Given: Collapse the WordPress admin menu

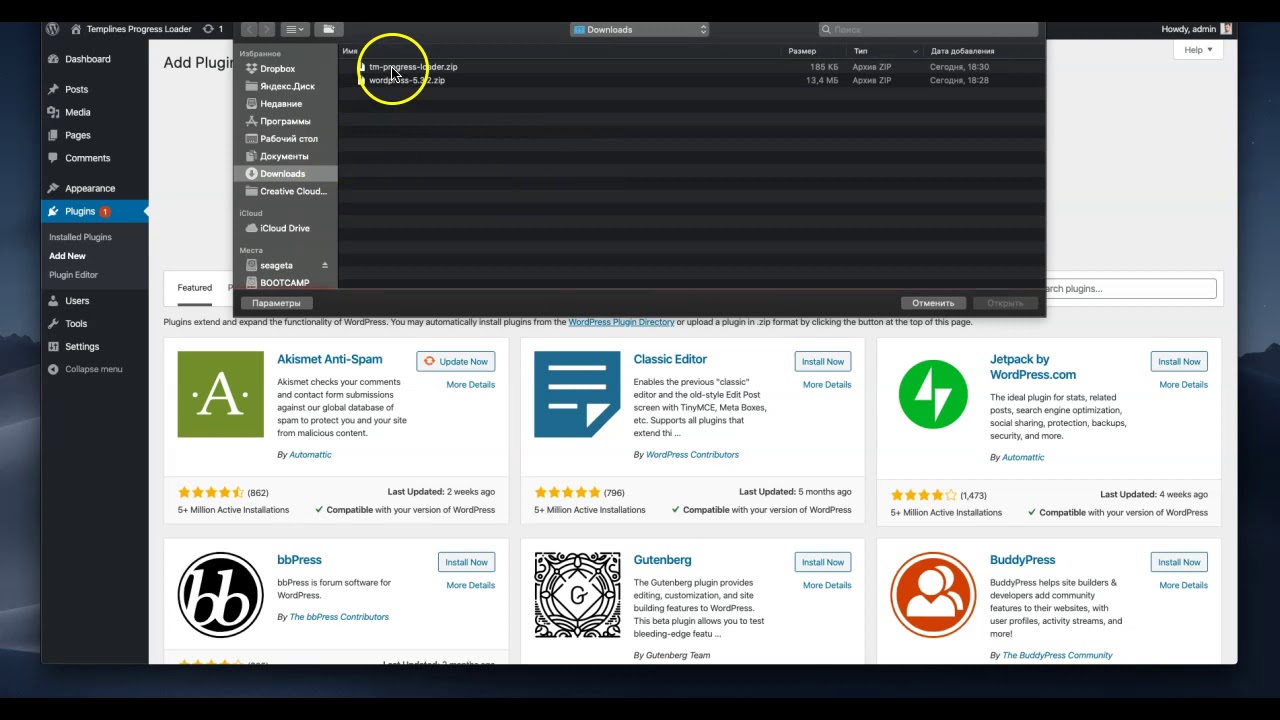Looking at the screenshot, I should click(x=93, y=369).
